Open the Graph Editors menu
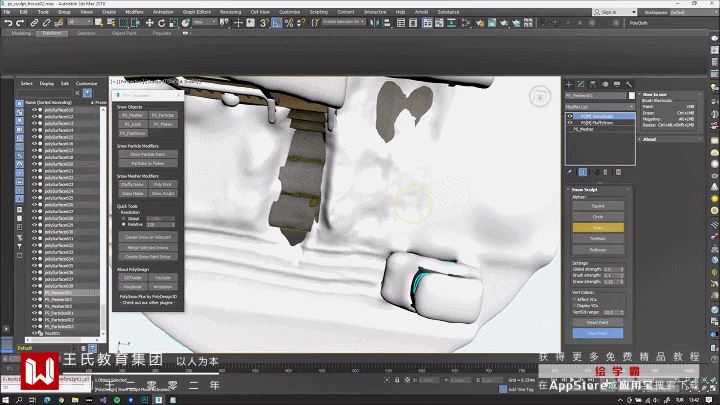 point(197,12)
